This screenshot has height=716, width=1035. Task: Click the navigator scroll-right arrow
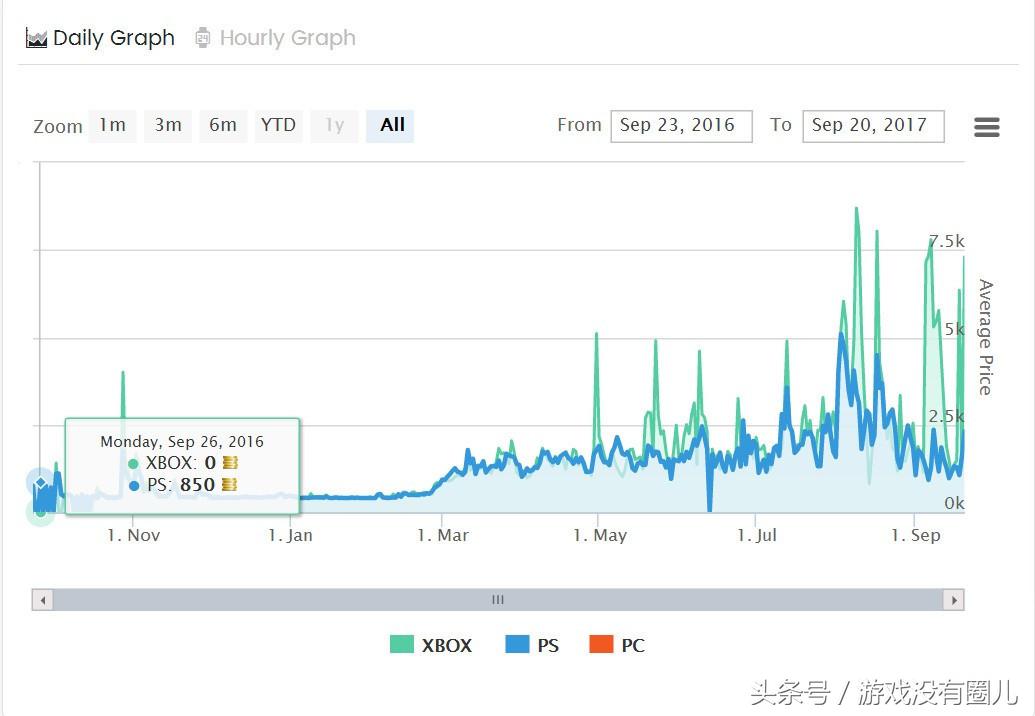point(954,600)
